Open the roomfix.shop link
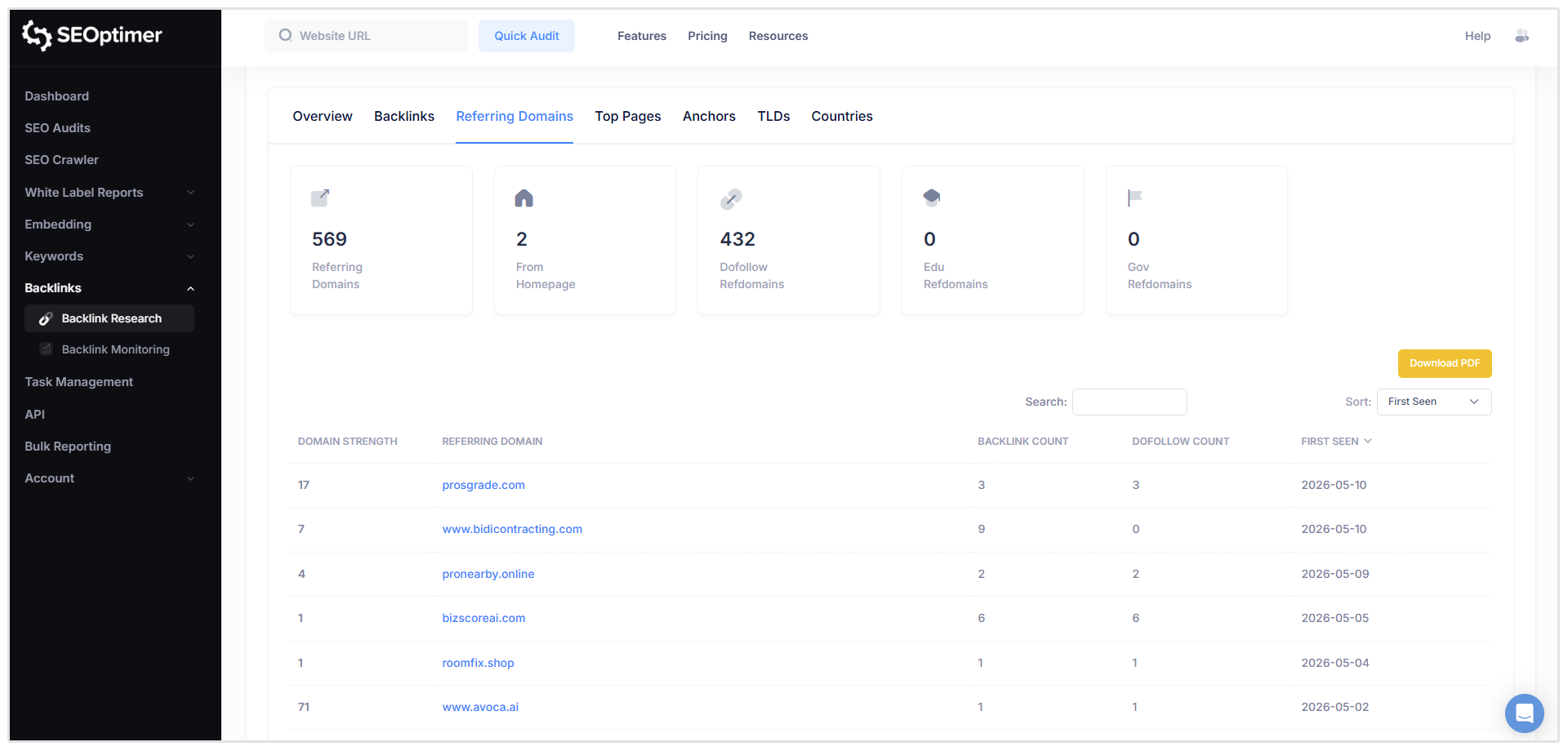Screen dimensions: 1568x751 click(x=478, y=663)
